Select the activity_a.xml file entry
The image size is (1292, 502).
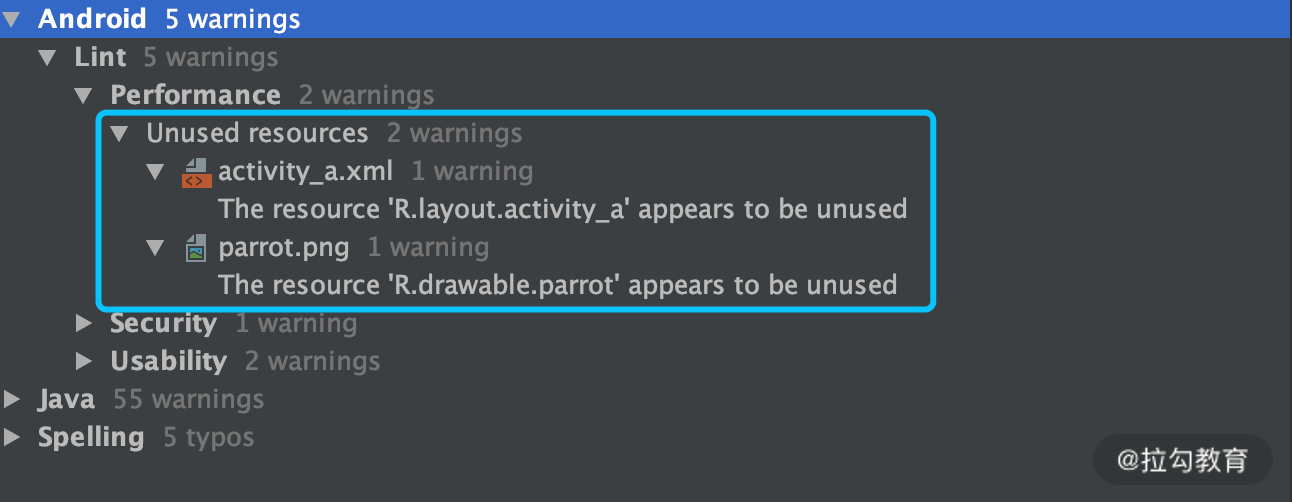(x=375, y=171)
